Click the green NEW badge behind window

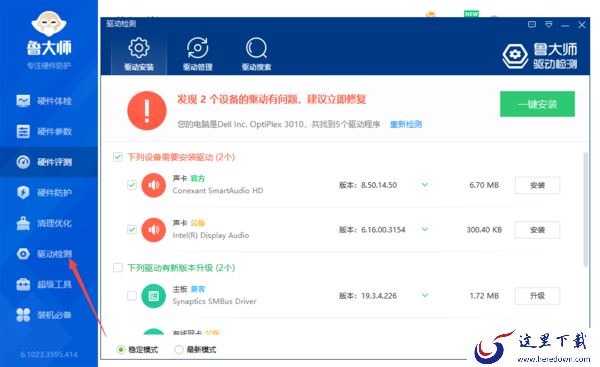tap(471, 14)
